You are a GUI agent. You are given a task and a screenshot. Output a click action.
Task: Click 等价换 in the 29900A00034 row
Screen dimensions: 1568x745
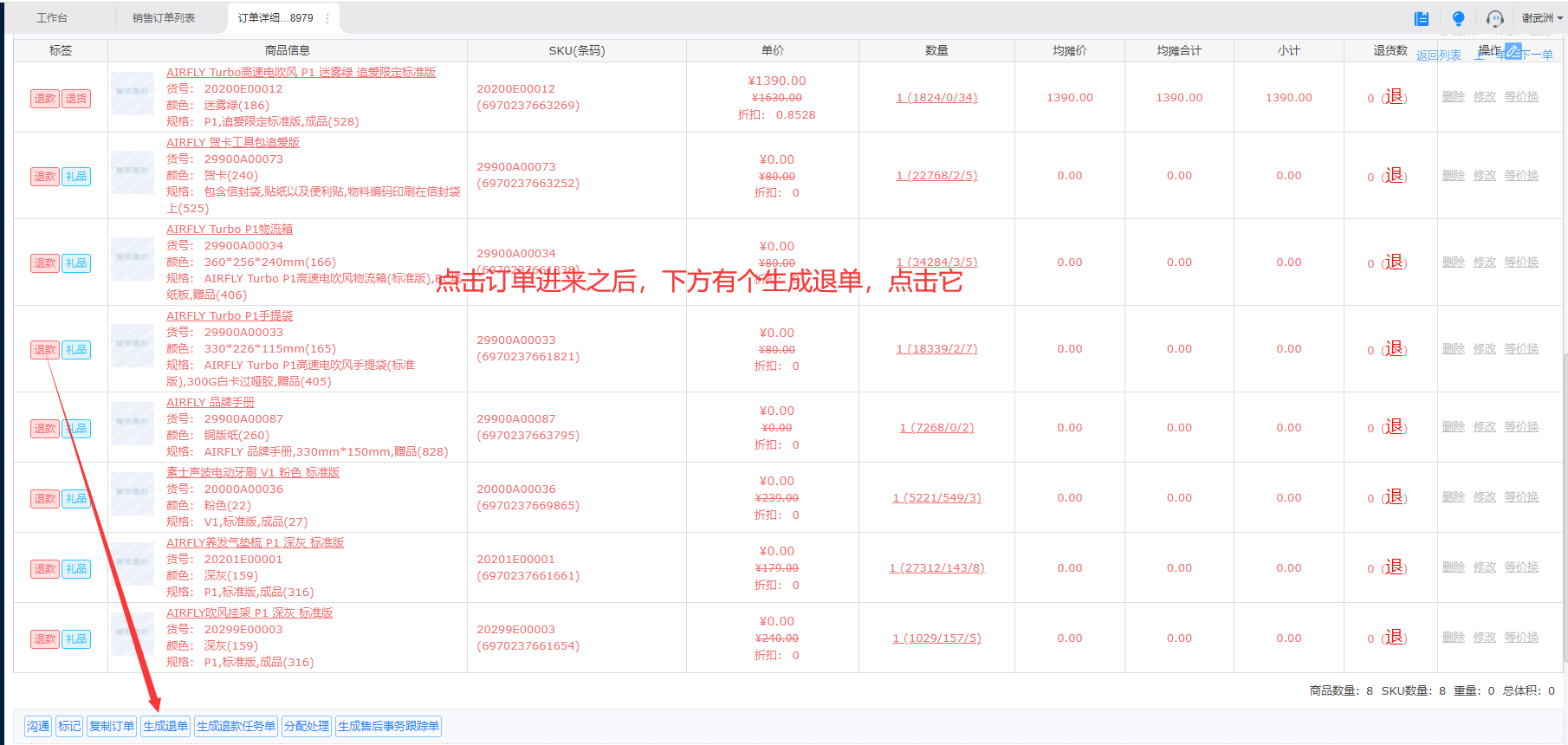tap(1521, 262)
